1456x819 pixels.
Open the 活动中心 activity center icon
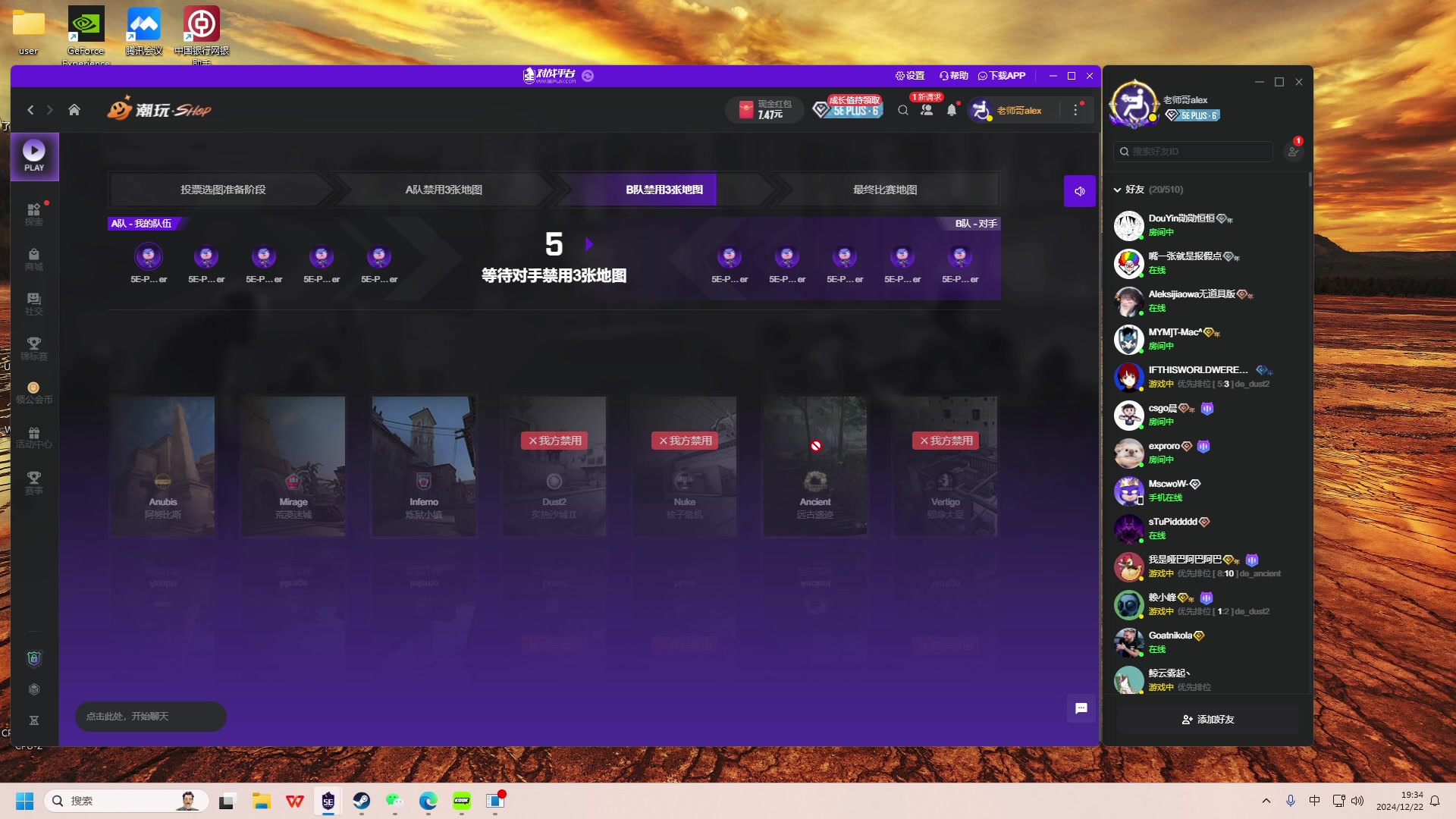[34, 438]
